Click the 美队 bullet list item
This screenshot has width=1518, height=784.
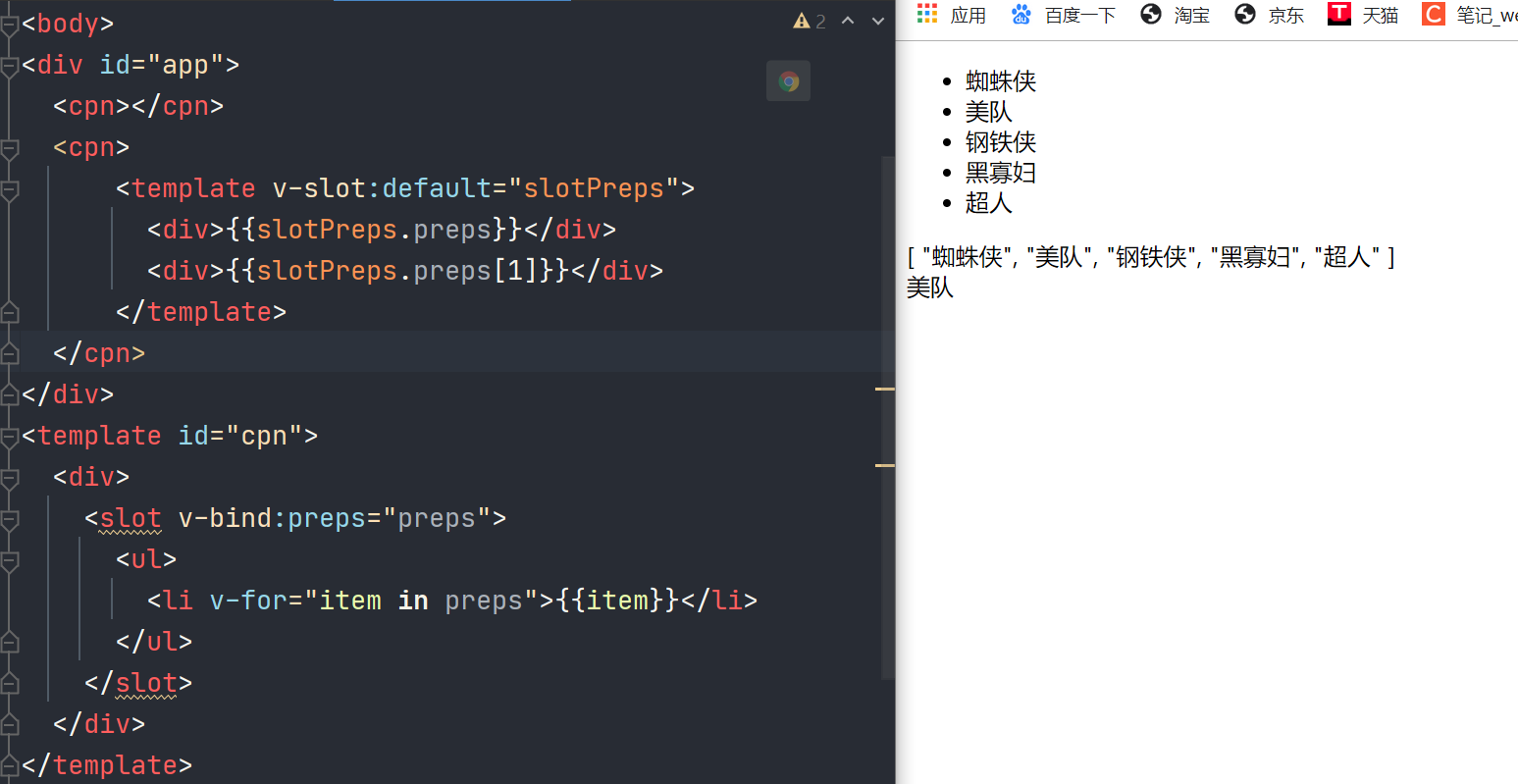[989, 112]
